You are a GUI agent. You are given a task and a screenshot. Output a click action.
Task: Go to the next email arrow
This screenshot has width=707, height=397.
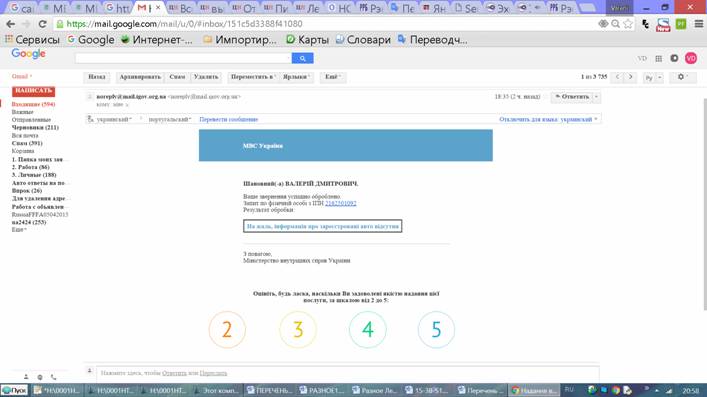click(x=630, y=77)
